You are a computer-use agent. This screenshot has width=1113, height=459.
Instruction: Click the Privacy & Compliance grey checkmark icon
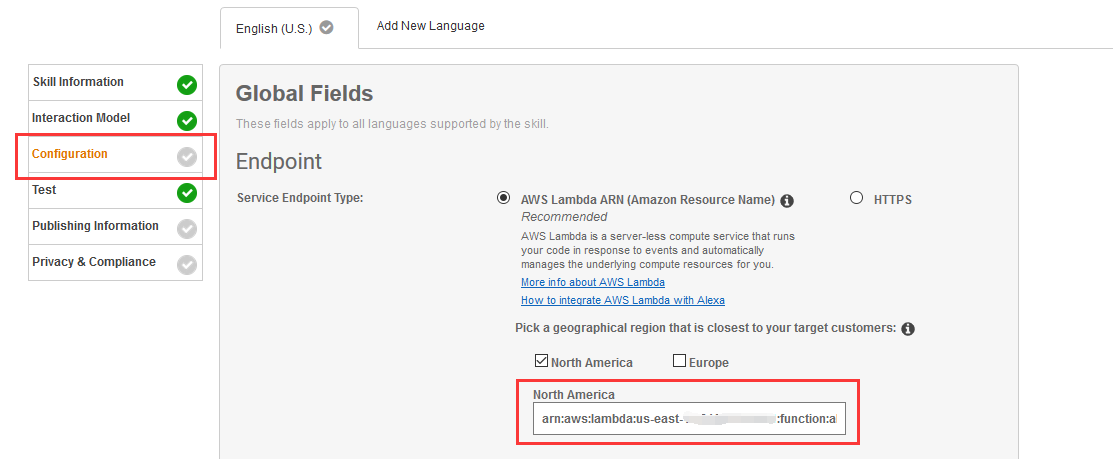[x=187, y=265]
